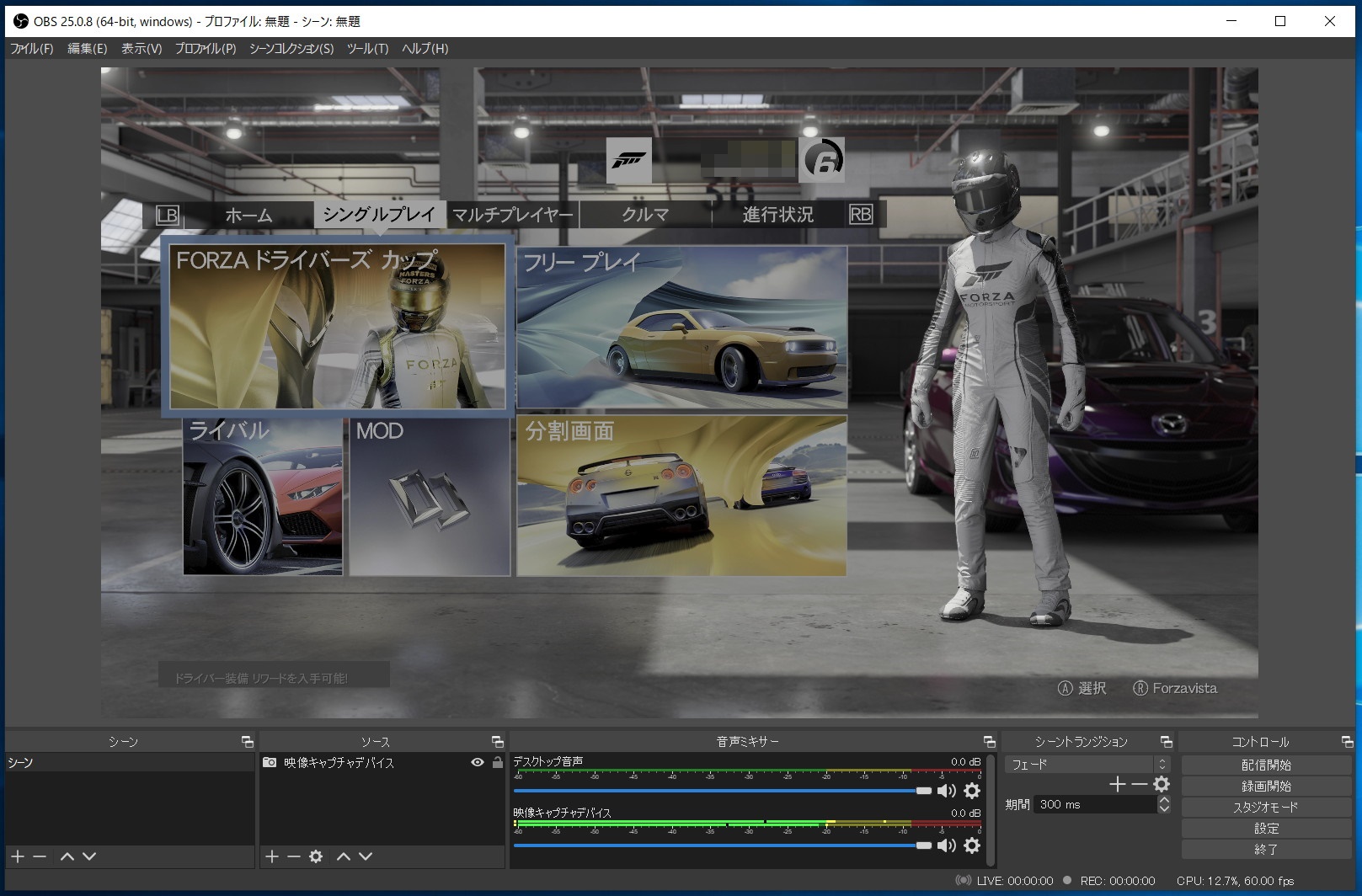Open 映像キャプチャデバイス audio settings gear

(972, 845)
